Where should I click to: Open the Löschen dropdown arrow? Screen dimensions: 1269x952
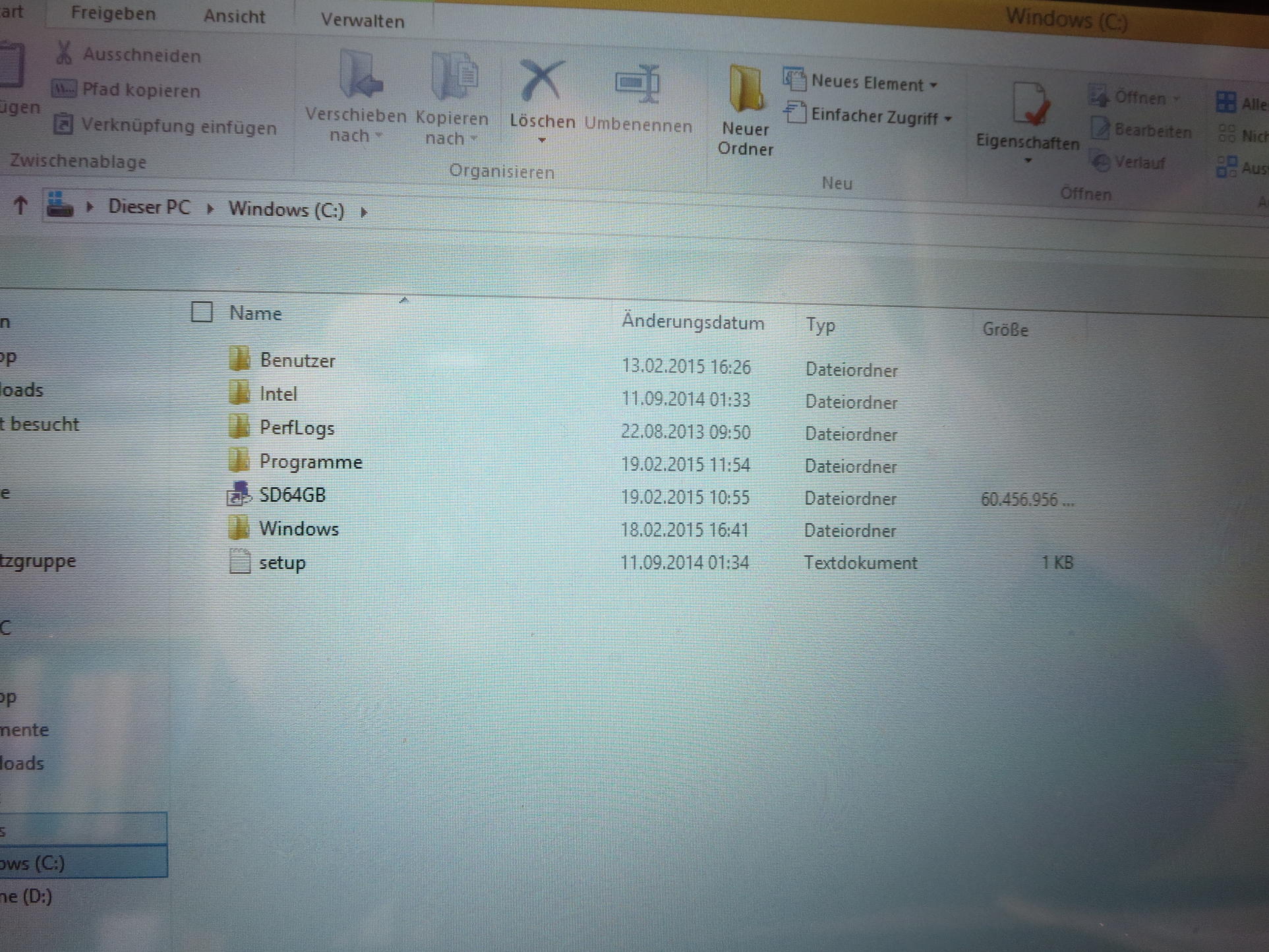tap(542, 140)
